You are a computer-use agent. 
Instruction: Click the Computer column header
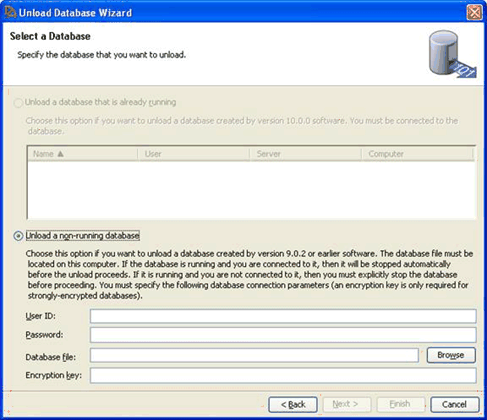[417, 154]
